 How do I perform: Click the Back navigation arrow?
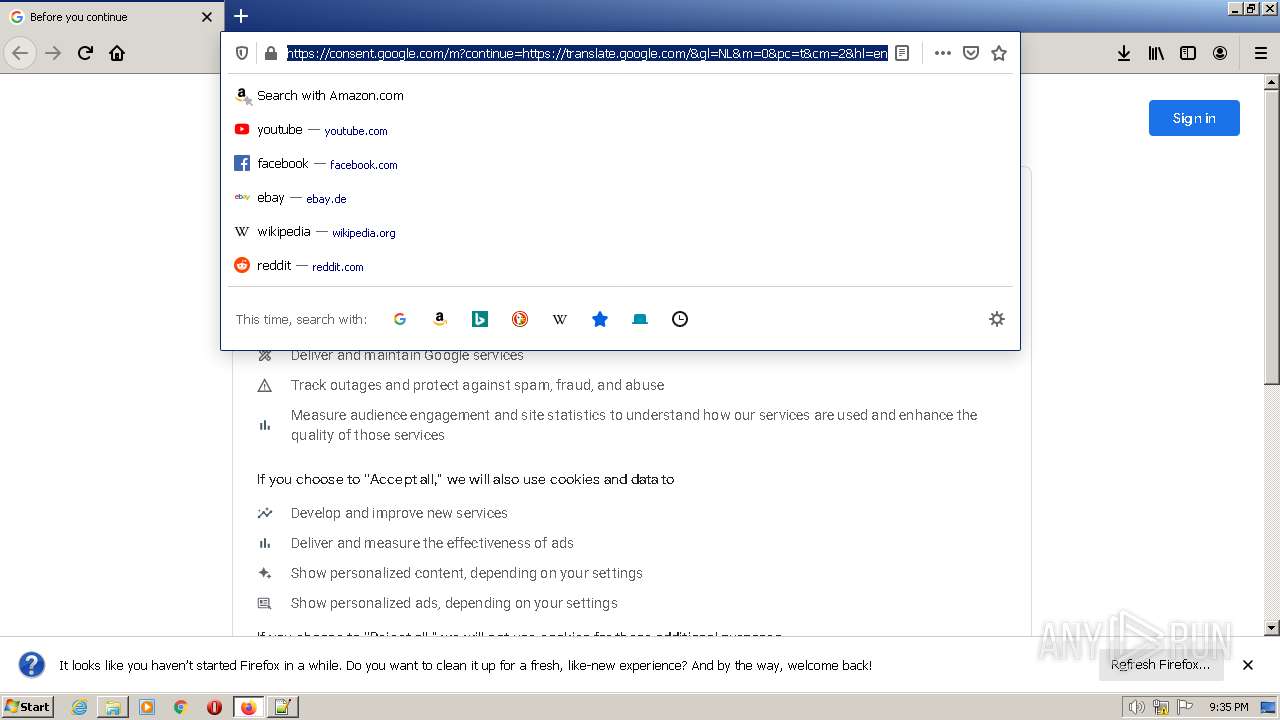point(20,53)
